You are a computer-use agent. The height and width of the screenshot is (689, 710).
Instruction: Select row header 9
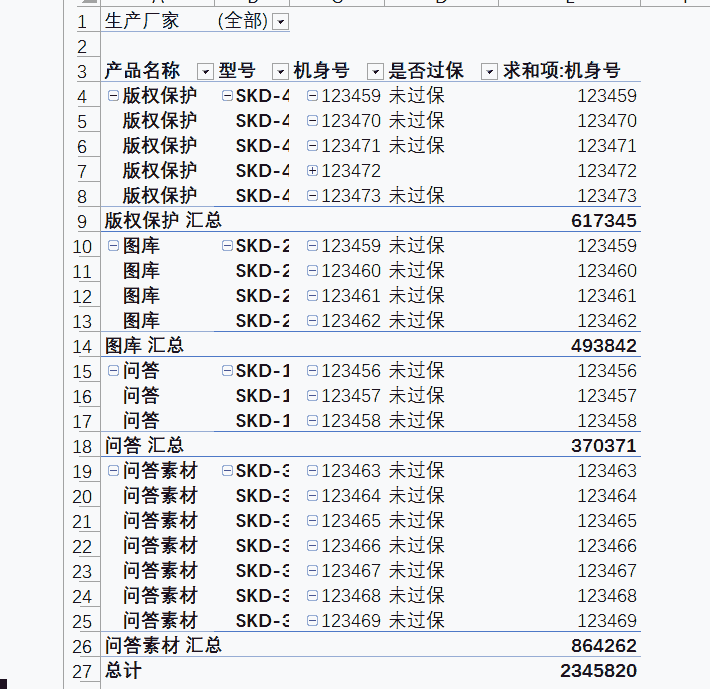tap(82, 221)
